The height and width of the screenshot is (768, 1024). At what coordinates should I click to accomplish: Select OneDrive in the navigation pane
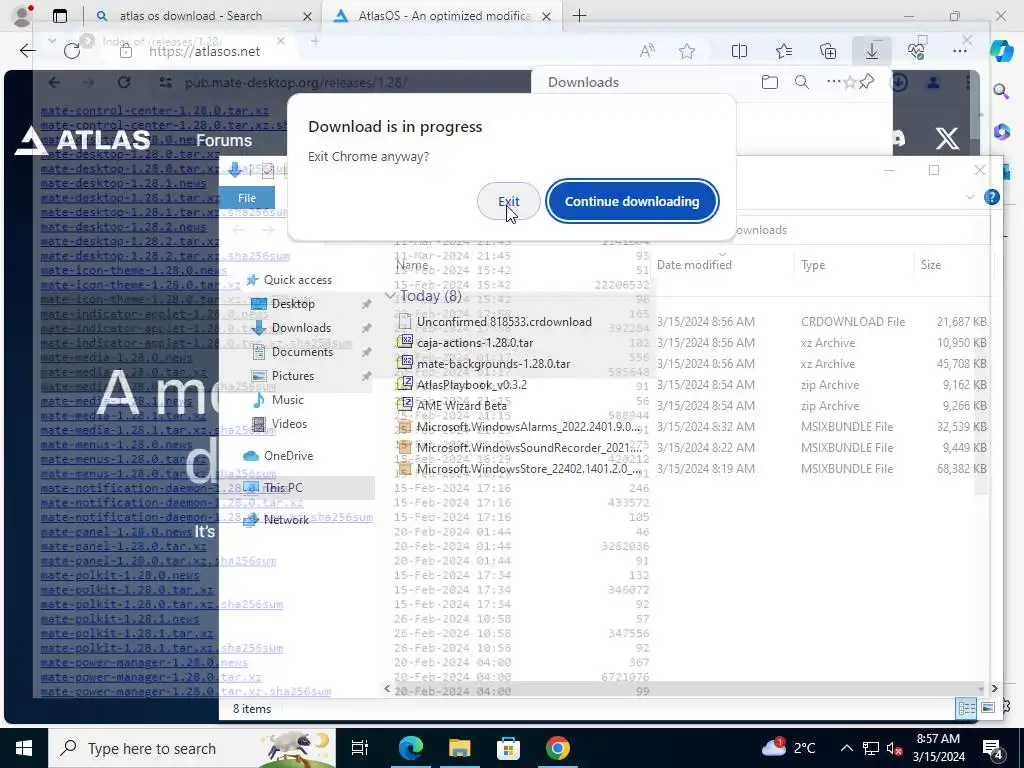coord(288,456)
